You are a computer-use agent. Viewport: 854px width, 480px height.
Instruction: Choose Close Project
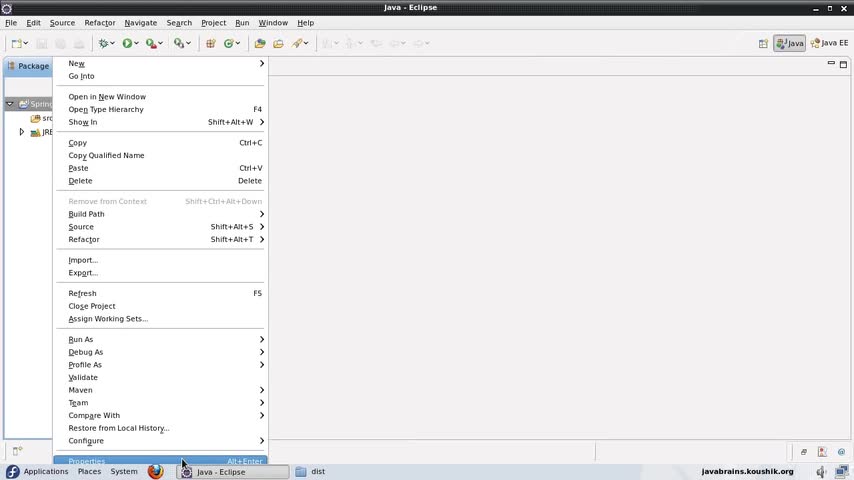[160, 306]
